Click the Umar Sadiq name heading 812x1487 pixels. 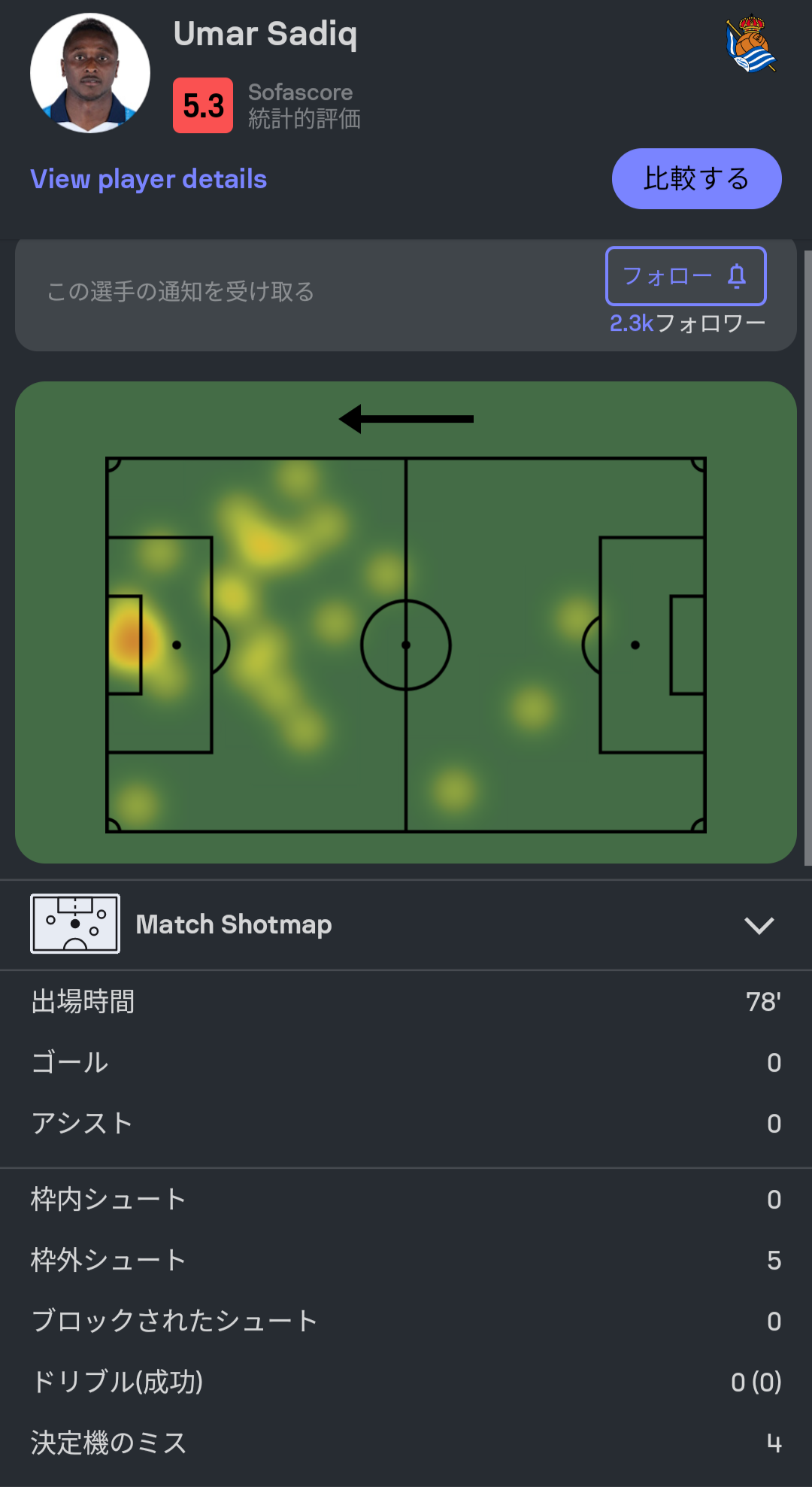pyautogui.click(x=265, y=34)
